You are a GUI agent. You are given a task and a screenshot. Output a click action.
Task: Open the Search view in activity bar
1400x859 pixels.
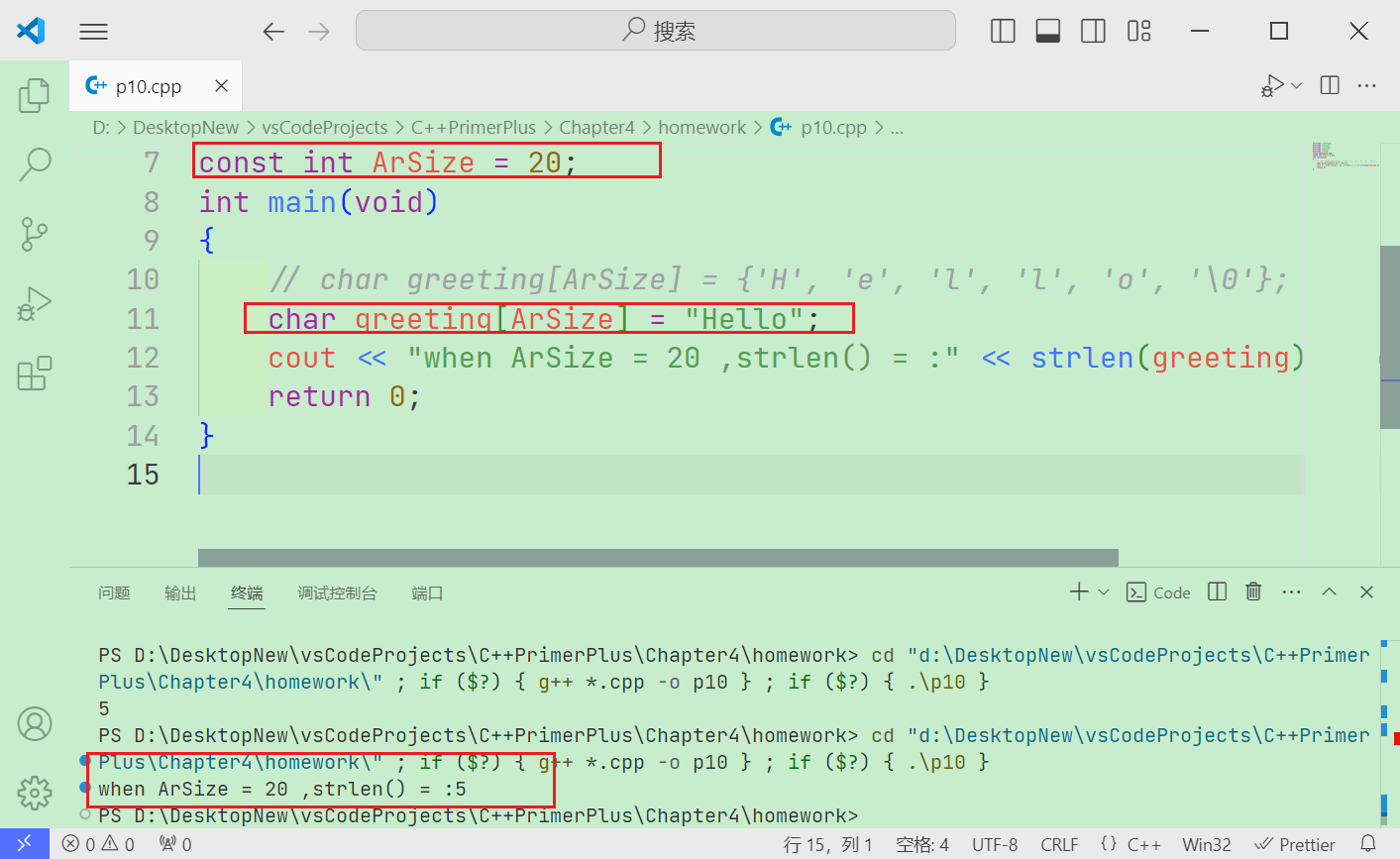(35, 164)
